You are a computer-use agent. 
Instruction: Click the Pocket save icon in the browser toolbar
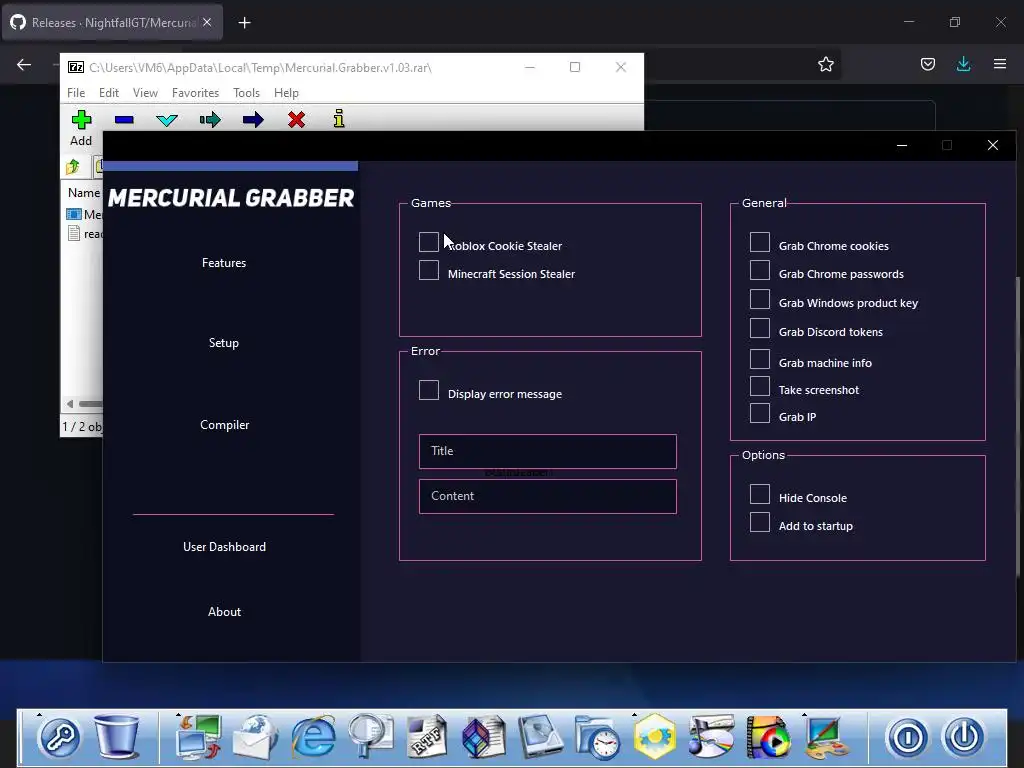coord(927,64)
